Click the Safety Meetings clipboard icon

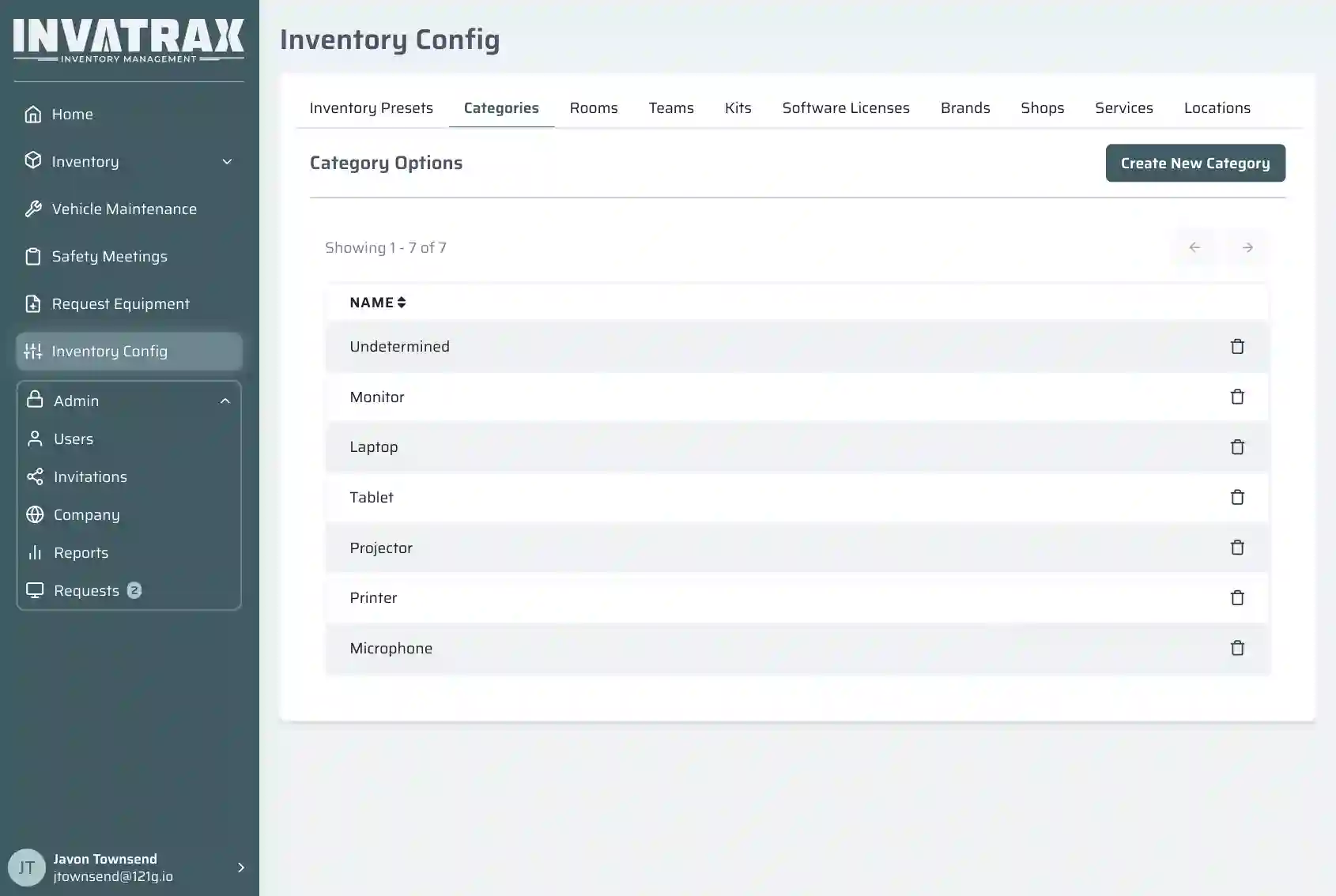tap(33, 256)
